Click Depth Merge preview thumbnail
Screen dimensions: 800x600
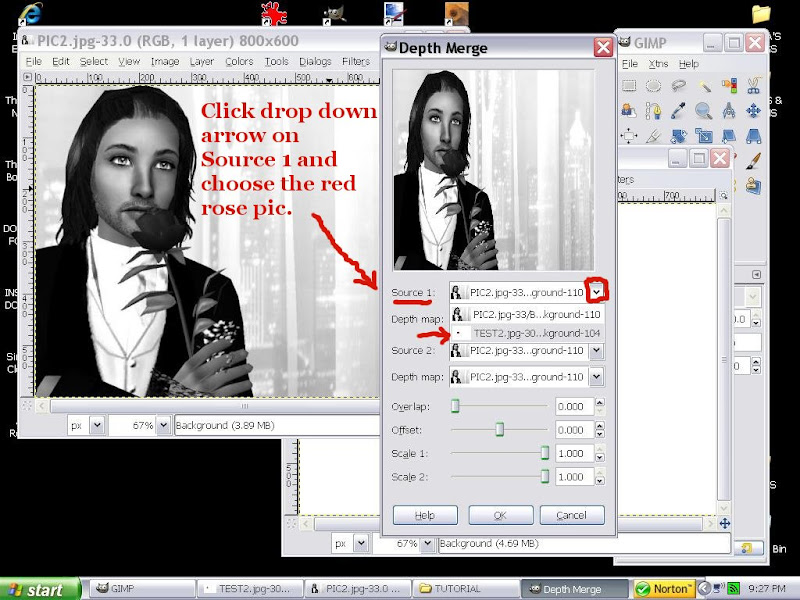click(493, 170)
